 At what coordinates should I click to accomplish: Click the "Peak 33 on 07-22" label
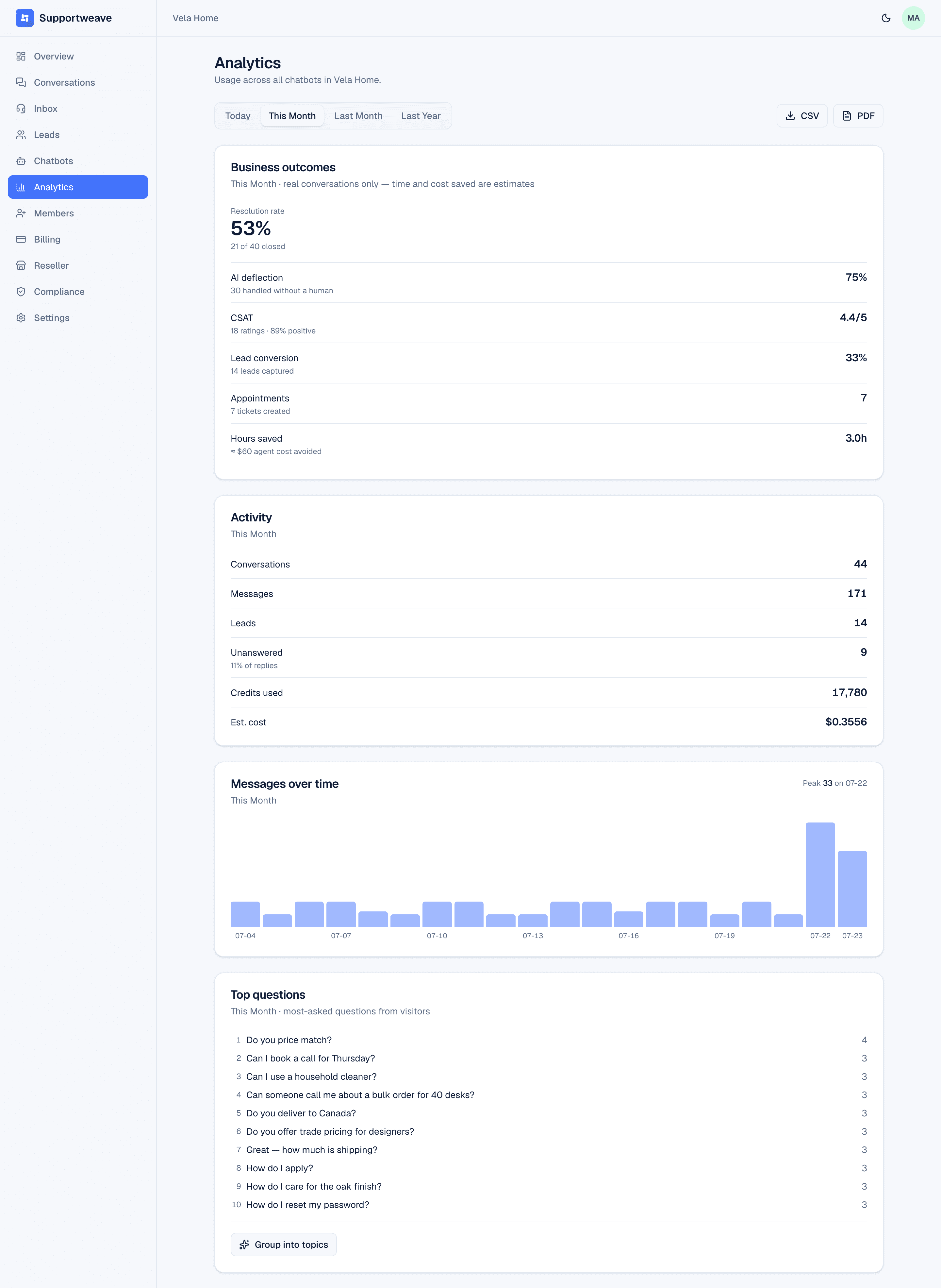click(x=834, y=784)
